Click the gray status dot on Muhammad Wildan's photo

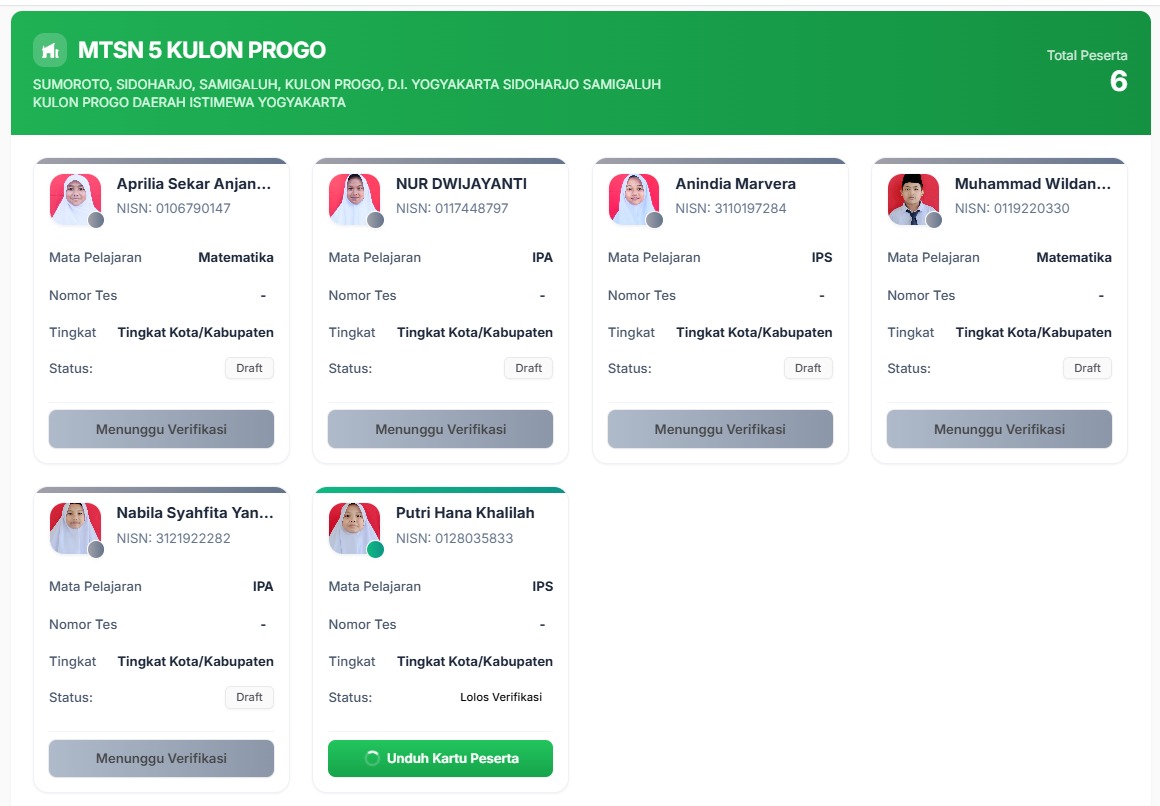[x=934, y=220]
